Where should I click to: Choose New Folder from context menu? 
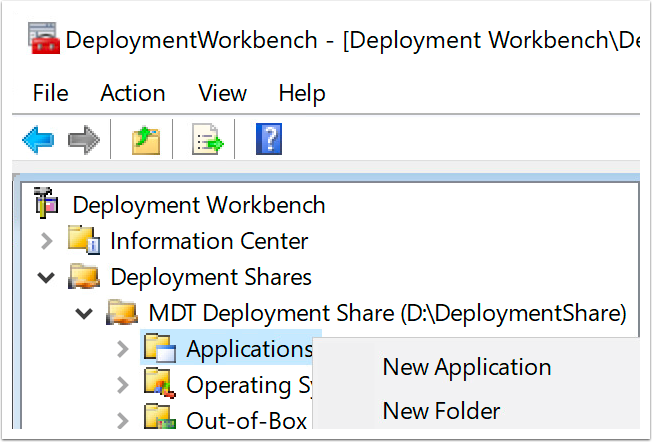click(x=441, y=411)
